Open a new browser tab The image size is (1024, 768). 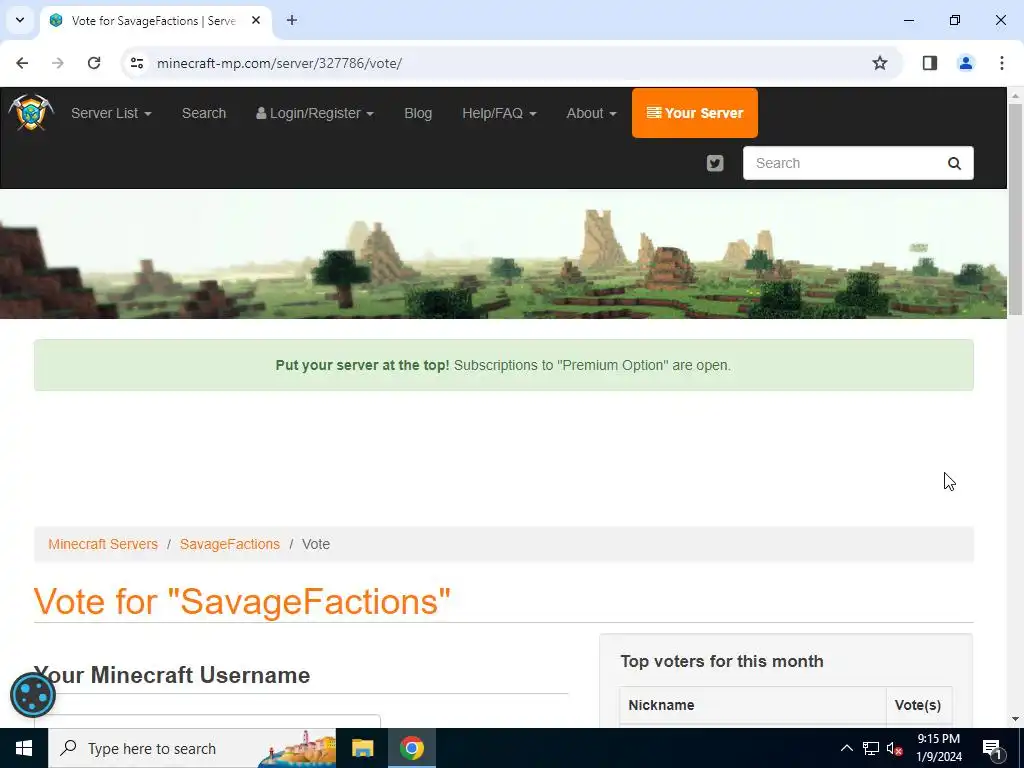pyautogui.click(x=292, y=20)
